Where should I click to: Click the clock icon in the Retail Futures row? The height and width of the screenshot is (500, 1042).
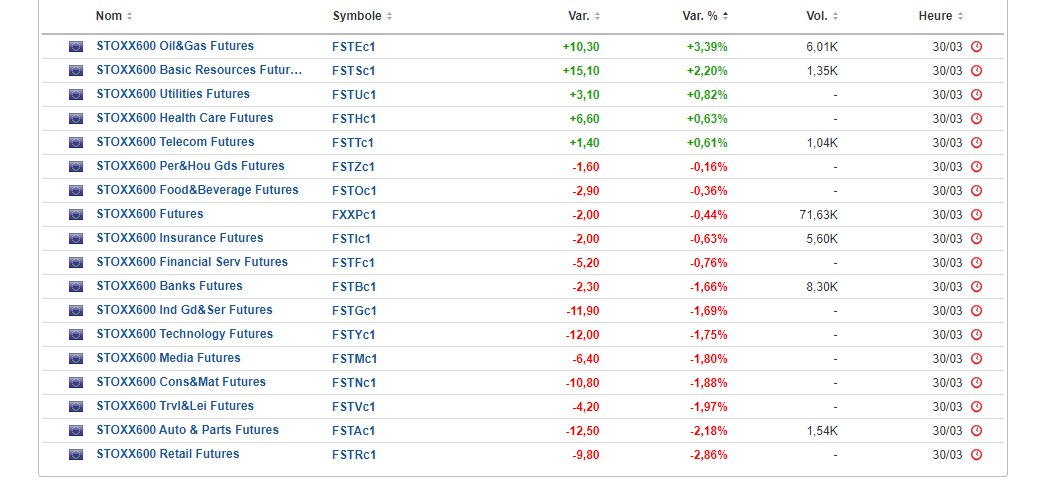coord(977,455)
